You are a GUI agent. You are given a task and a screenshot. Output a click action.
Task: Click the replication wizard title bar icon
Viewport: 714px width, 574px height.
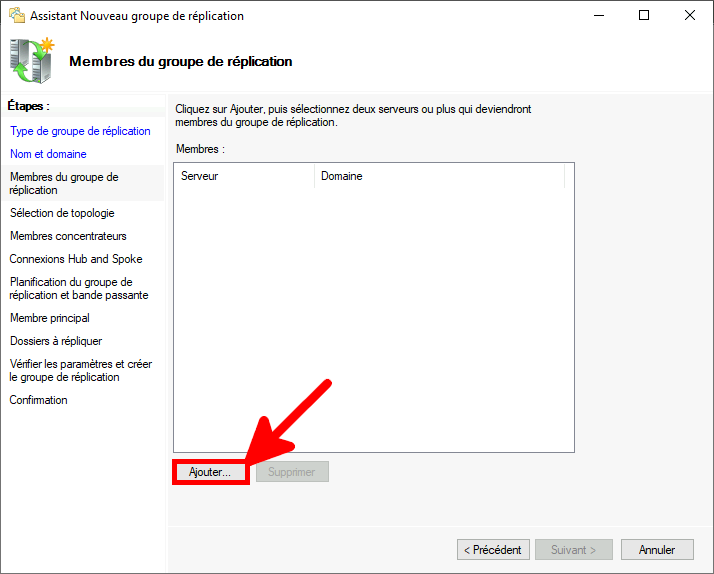17,15
